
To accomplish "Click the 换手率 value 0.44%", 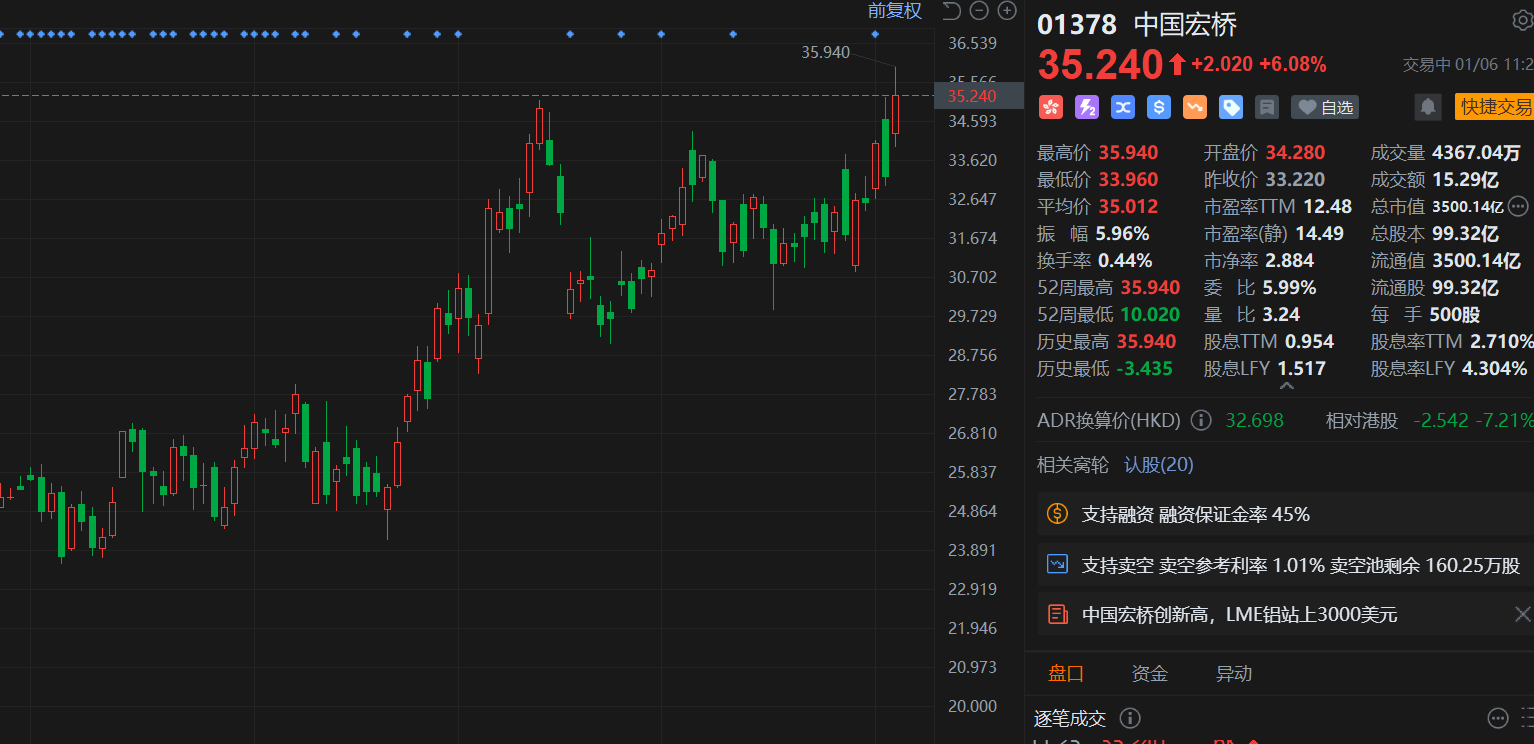I will pos(1125,261).
